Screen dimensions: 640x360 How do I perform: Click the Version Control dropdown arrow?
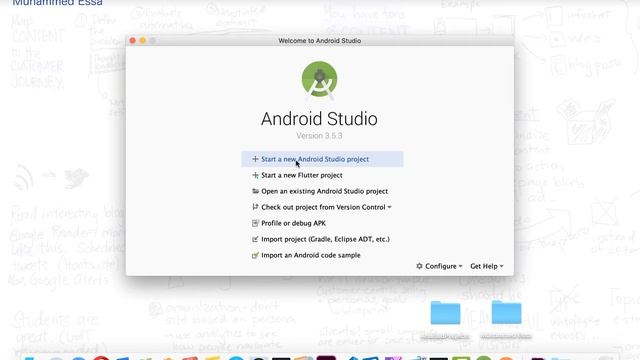389,207
